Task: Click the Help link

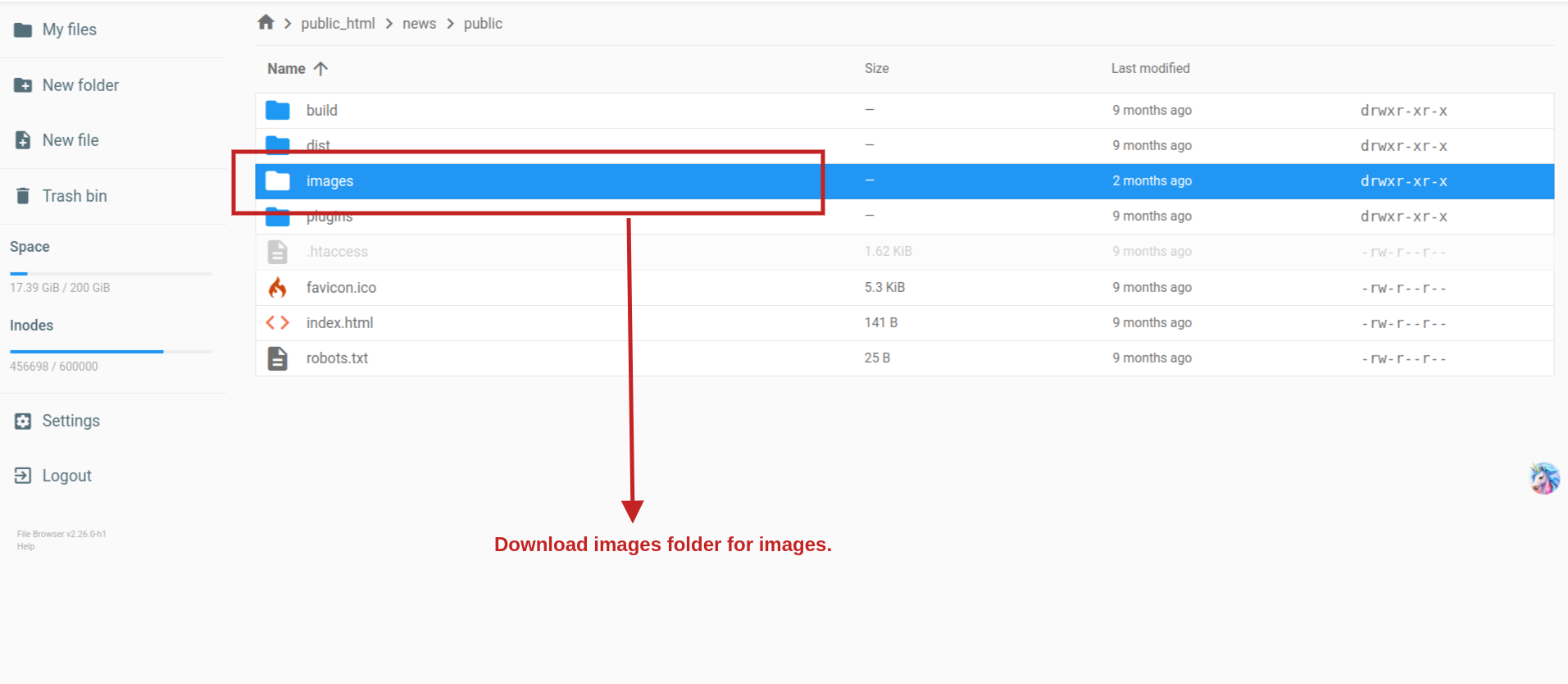Action: click(26, 547)
